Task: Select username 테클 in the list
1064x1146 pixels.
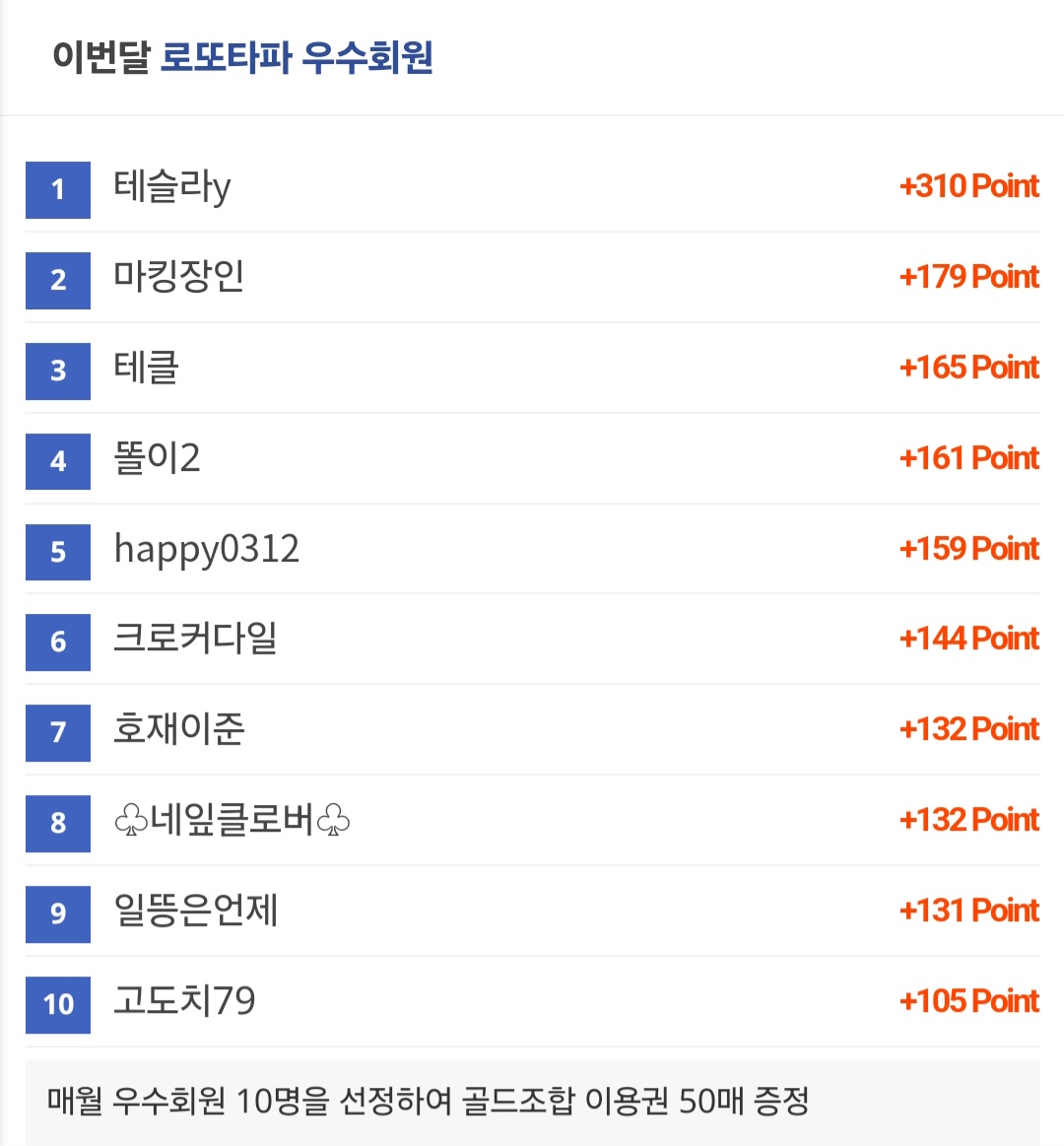Action: [146, 367]
